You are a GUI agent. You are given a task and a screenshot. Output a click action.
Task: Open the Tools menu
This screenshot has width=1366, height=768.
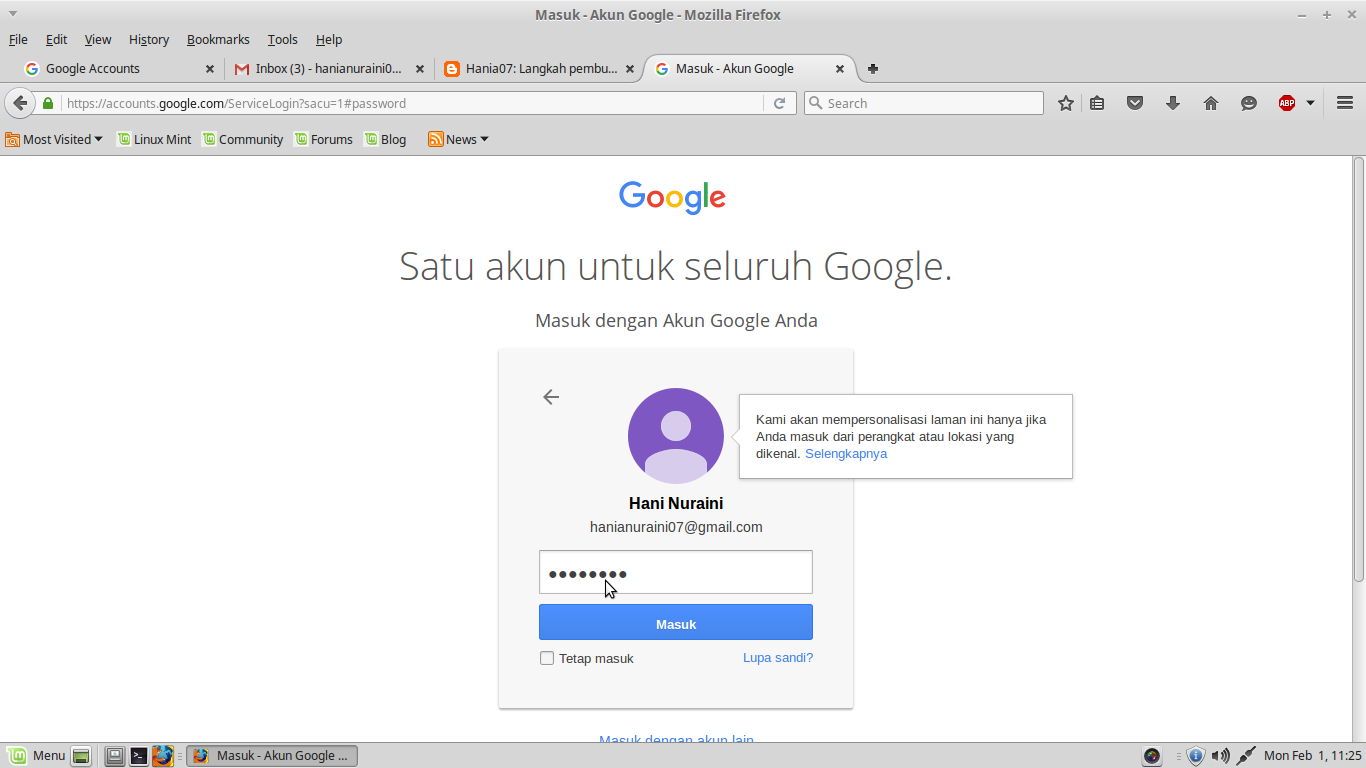[283, 40]
